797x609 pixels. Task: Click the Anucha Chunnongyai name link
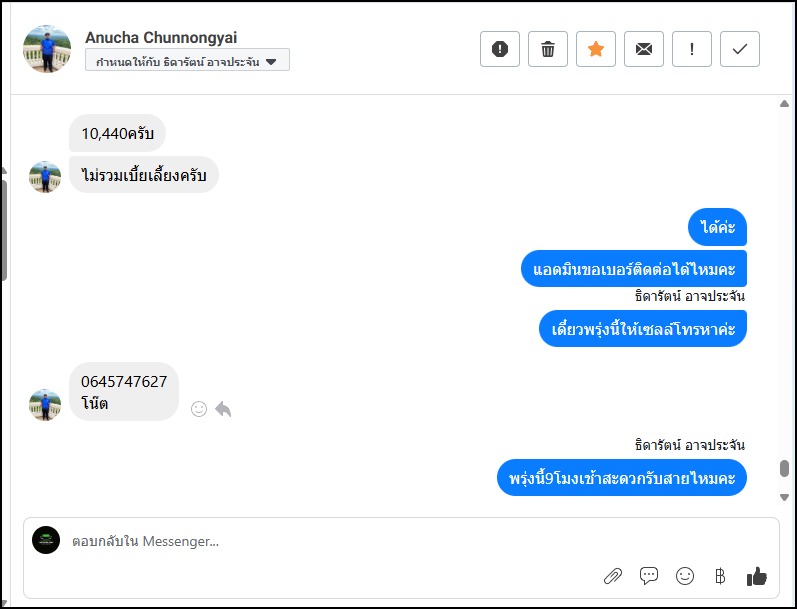click(161, 37)
